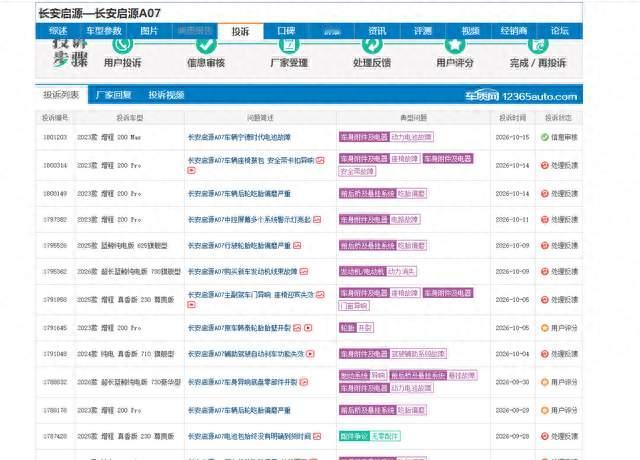Play video icon under 主副驾车门异响 complaint

coord(191,304)
